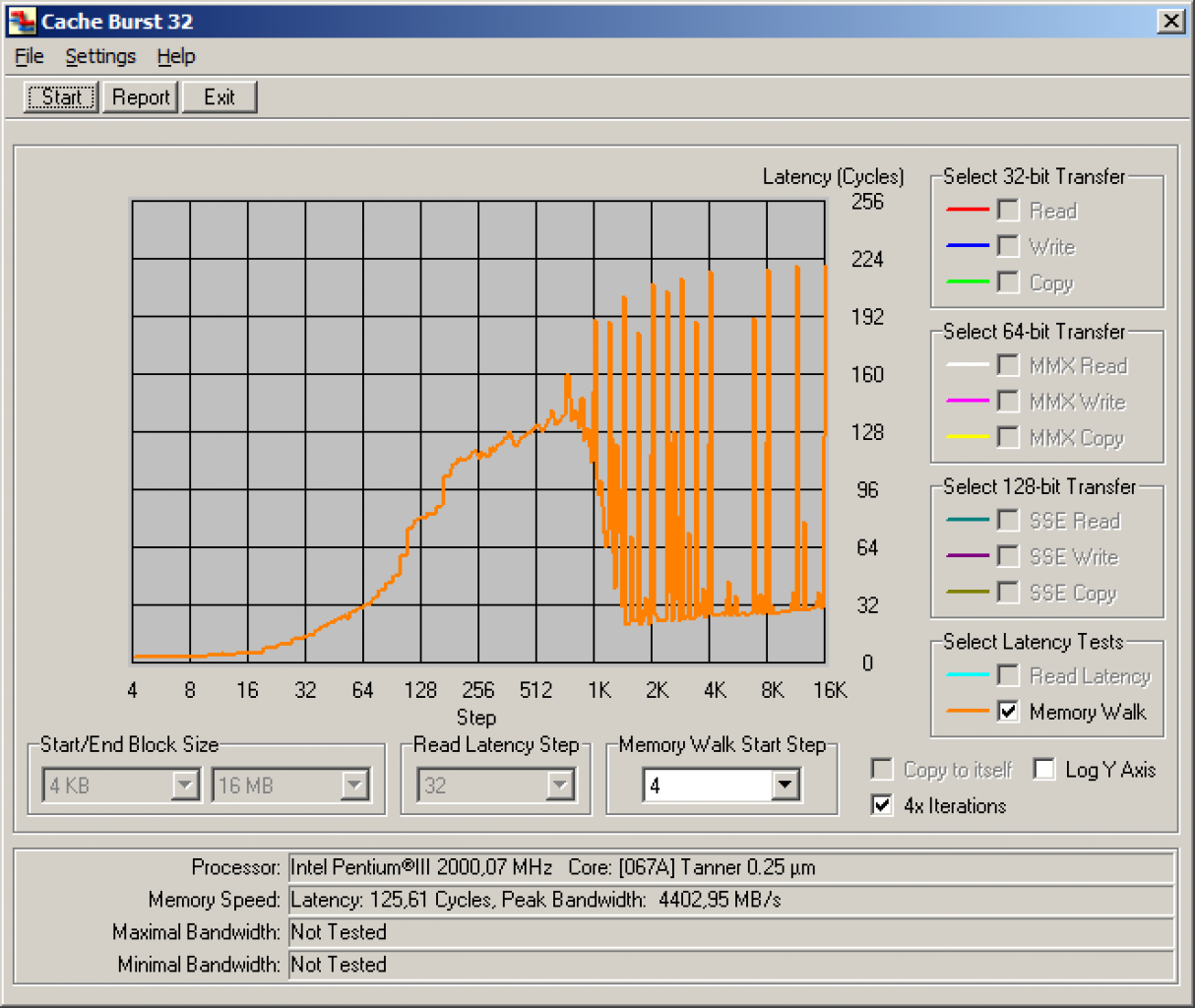Open the Settings menu
This screenshot has width=1195, height=1008.
(x=100, y=56)
